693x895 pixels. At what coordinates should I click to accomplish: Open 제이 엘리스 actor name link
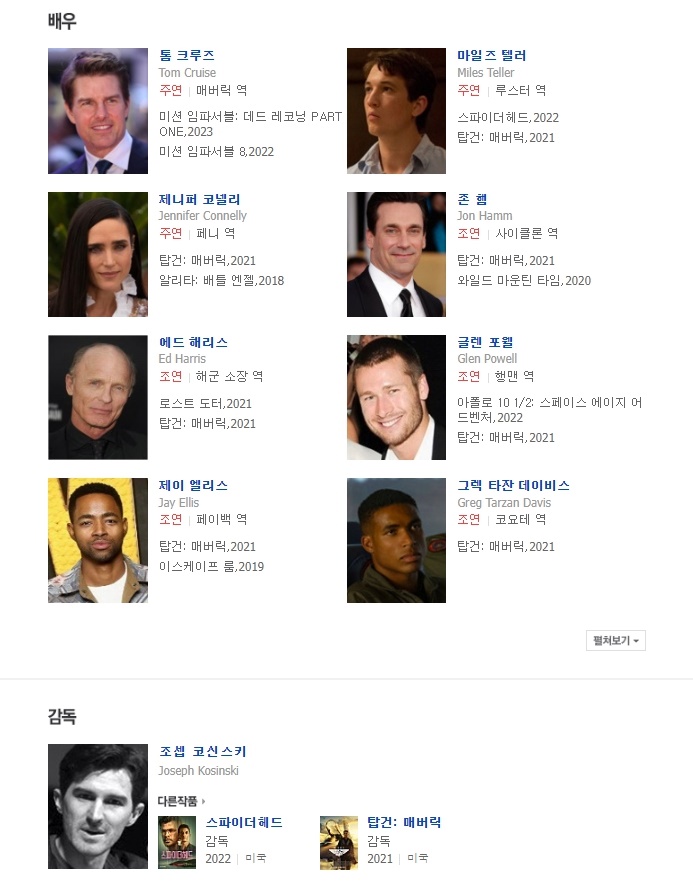tap(193, 486)
